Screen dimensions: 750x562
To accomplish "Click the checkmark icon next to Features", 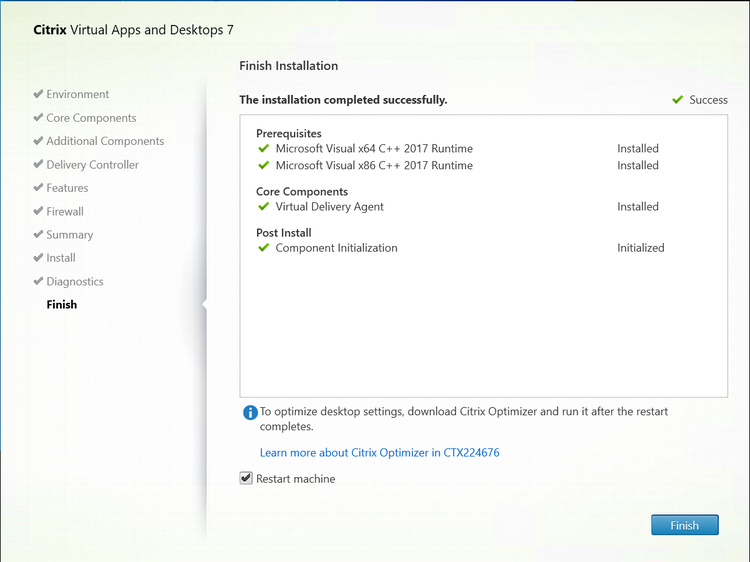I will tap(38, 187).
